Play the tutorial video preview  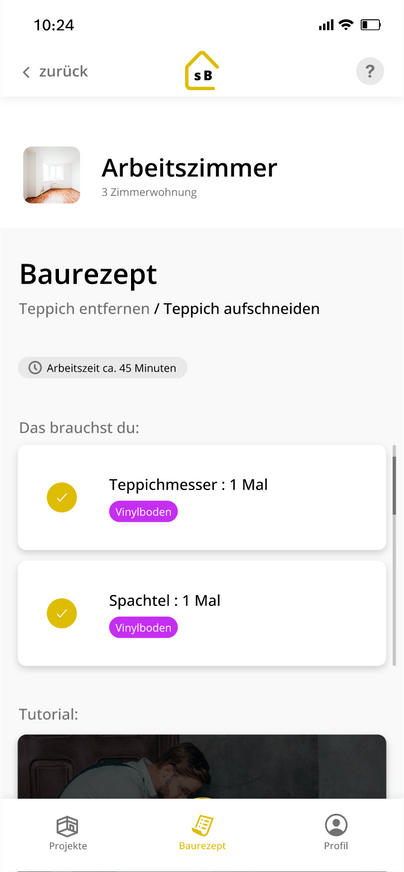click(201, 767)
